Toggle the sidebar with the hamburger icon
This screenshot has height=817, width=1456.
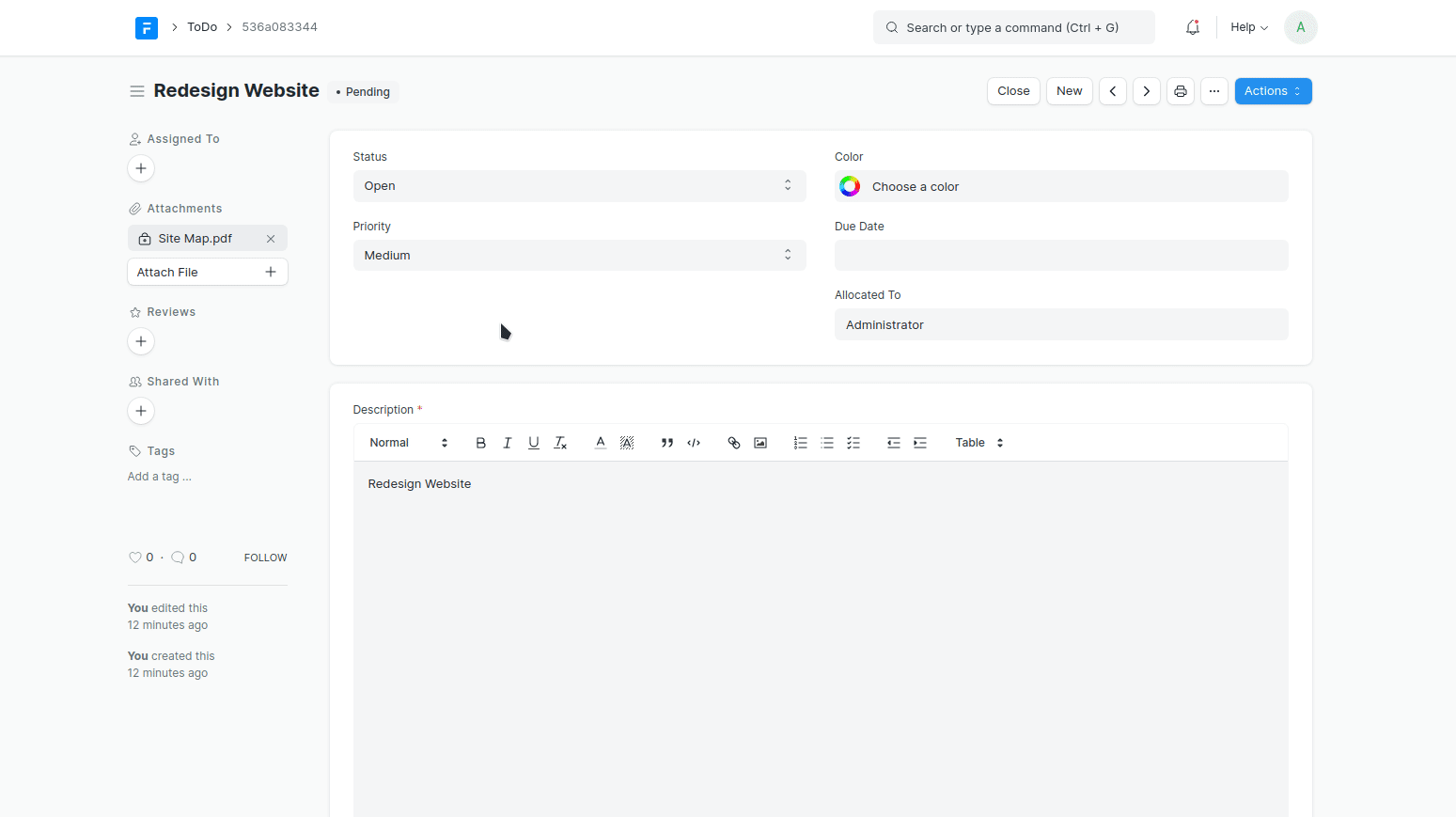pyautogui.click(x=137, y=91)
